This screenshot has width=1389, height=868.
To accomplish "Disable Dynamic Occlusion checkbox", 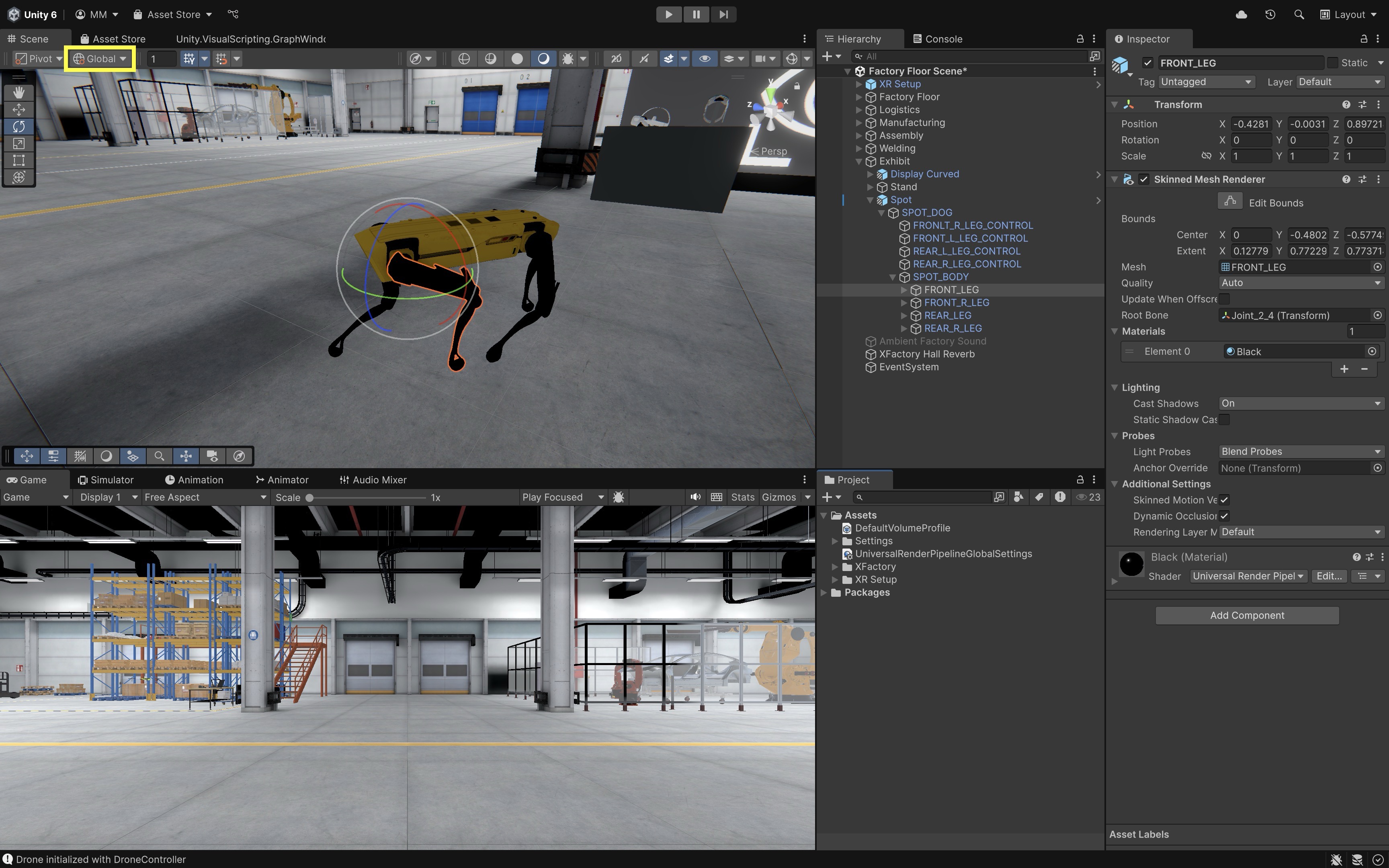I will point(1224,516).
